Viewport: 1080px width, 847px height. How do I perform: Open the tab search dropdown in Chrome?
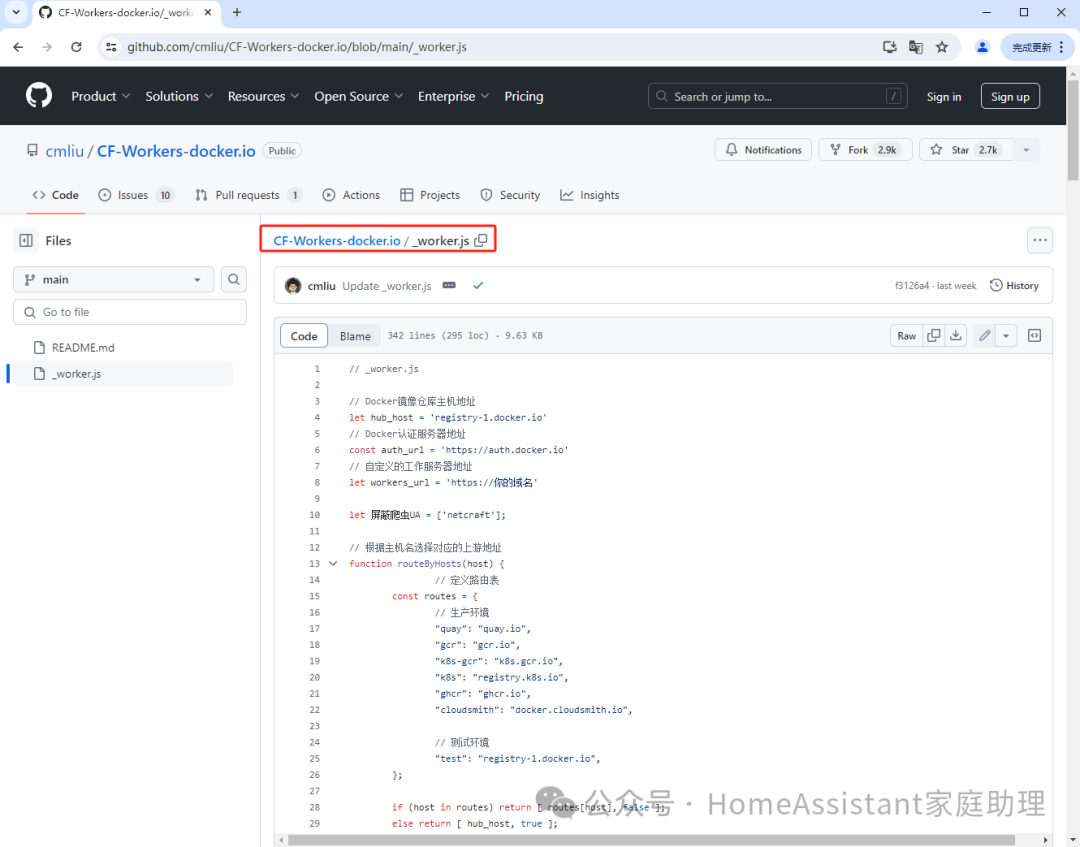(x=17, y=12)
